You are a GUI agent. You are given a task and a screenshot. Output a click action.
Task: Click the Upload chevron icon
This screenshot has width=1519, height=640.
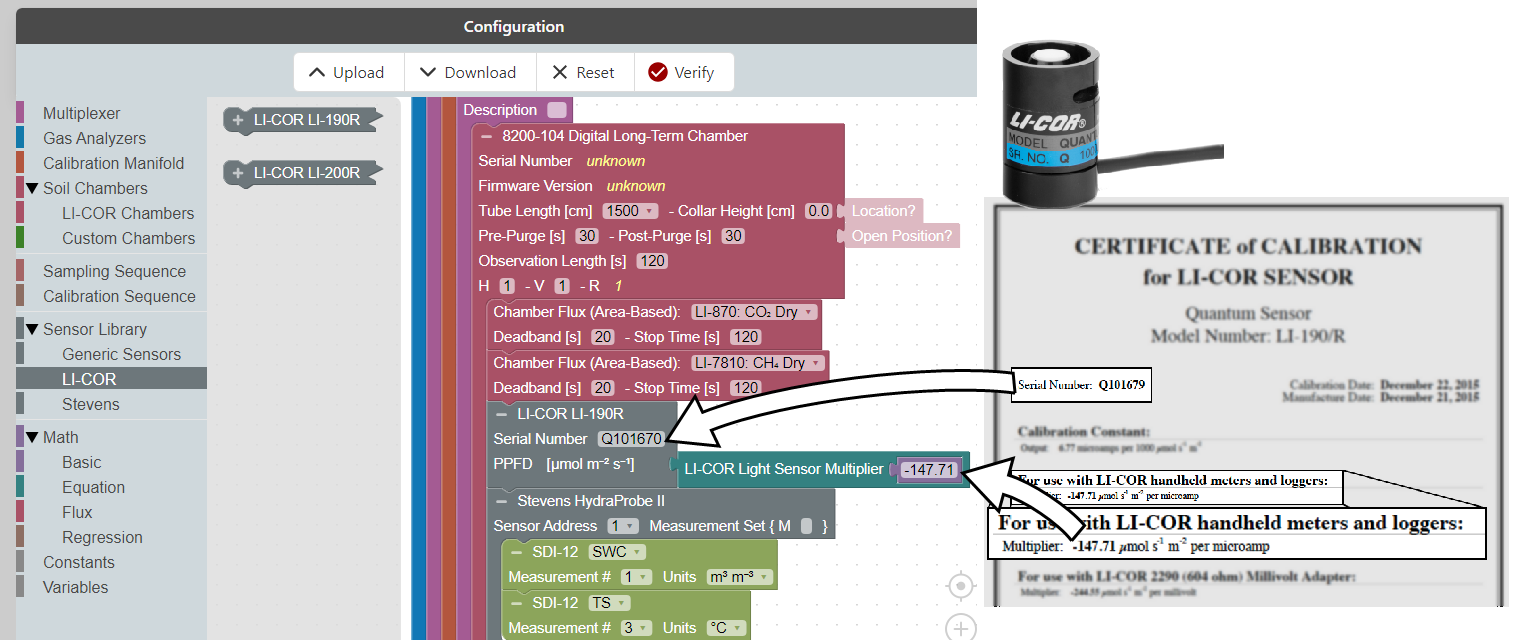coord(317,72)
